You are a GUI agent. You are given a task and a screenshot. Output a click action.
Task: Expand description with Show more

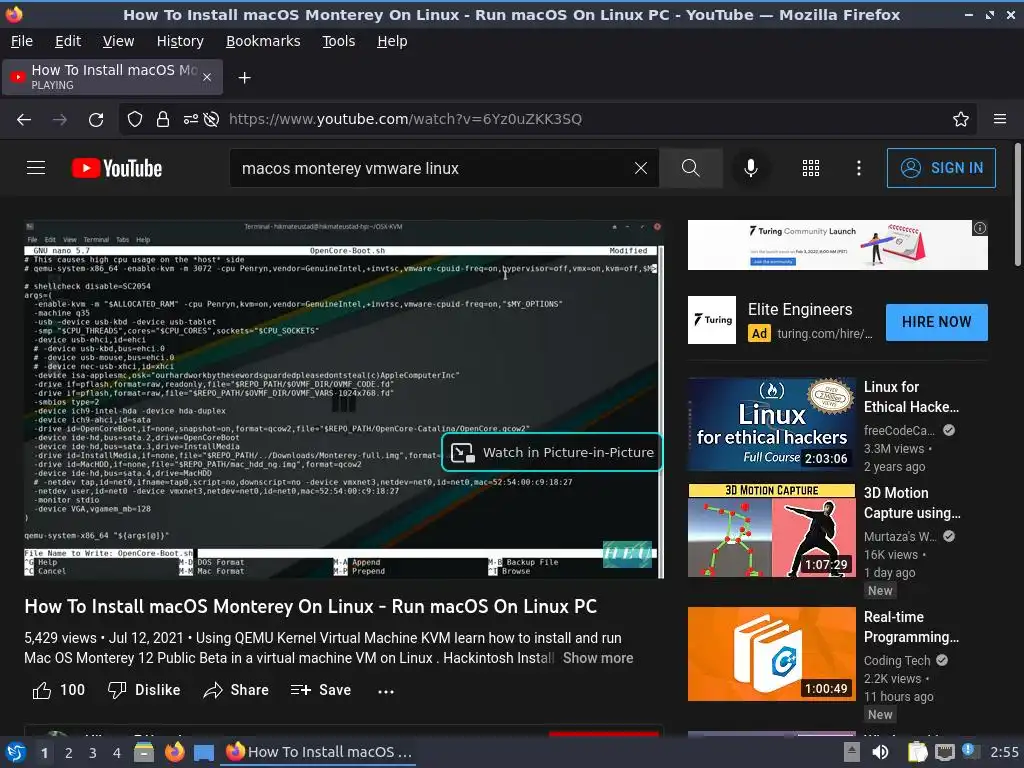click(598, 658)
